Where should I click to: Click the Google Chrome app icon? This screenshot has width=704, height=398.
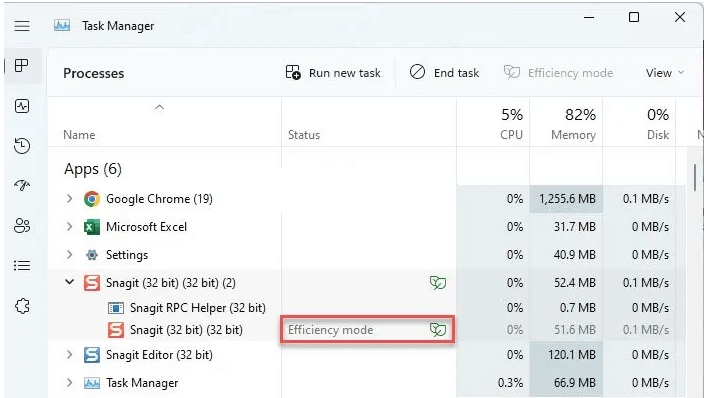pyautogui.click(x=92, y=199)
